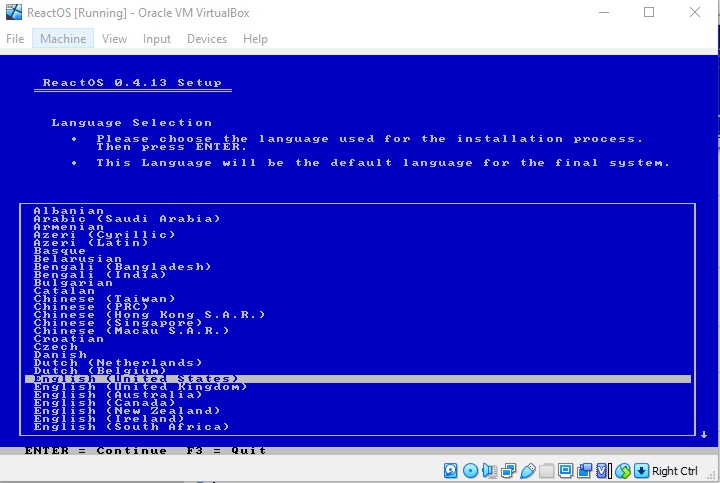Open the Machine menu
The image size is (720, 483).
point(63,39)
